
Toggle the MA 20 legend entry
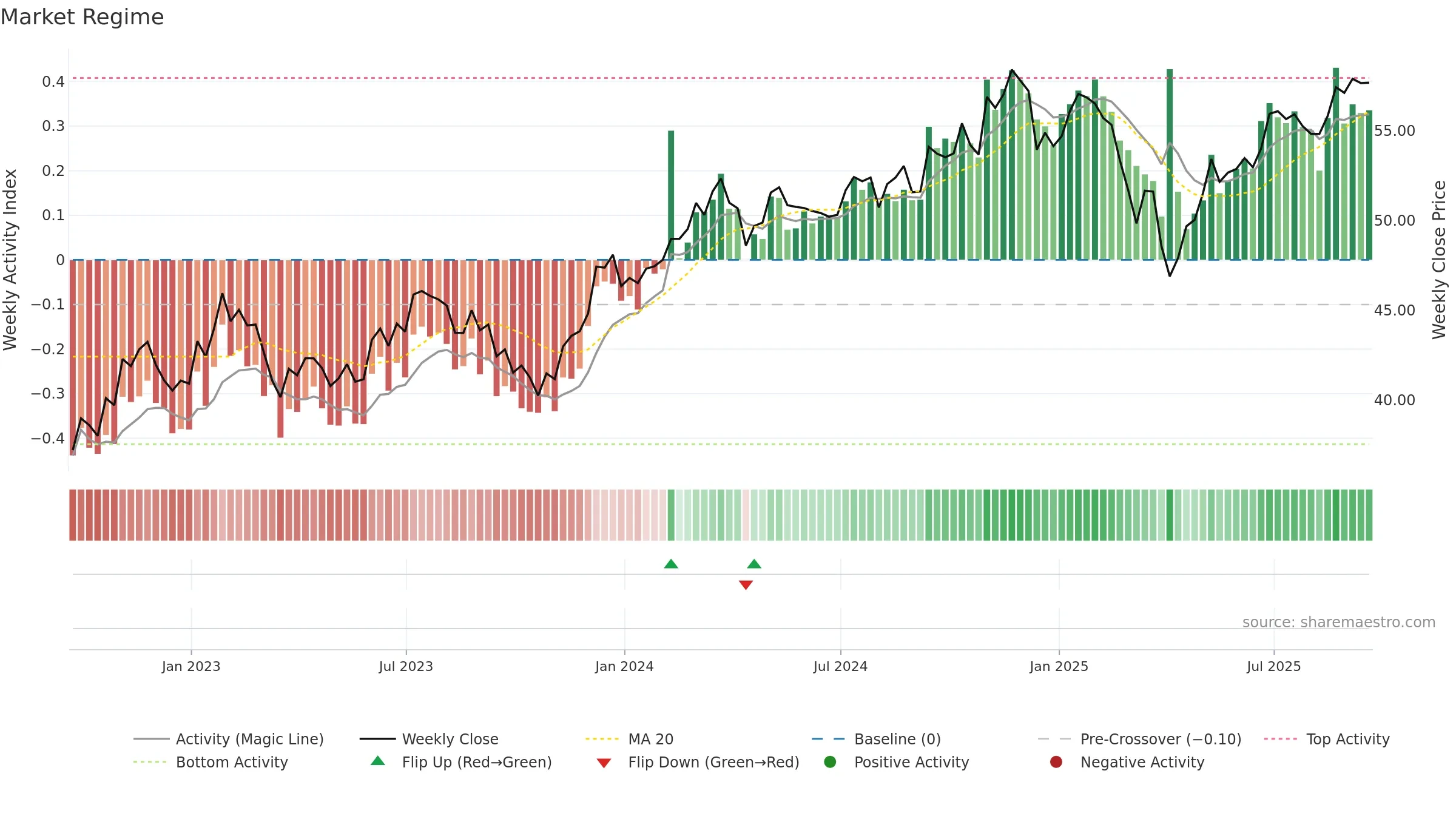coord(629,739)
